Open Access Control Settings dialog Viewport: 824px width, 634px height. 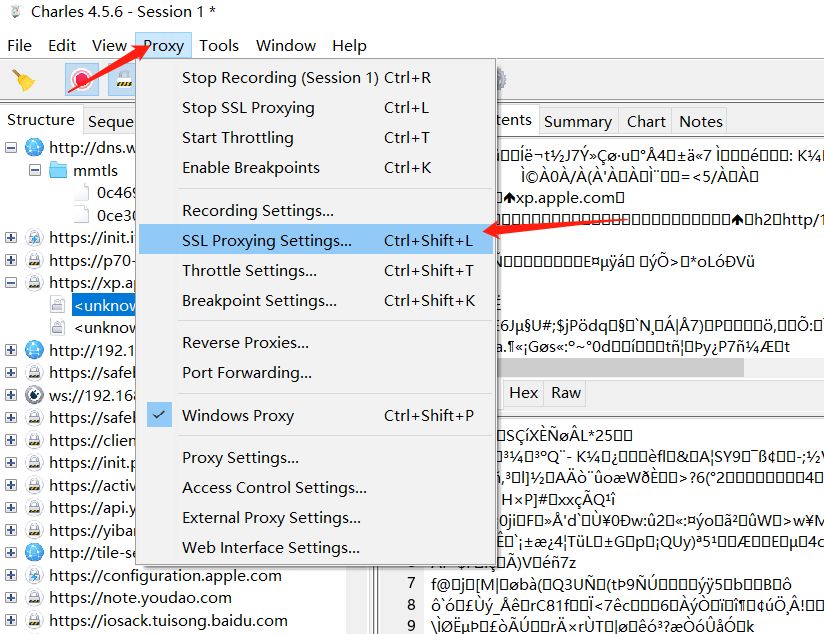point(315,488)
